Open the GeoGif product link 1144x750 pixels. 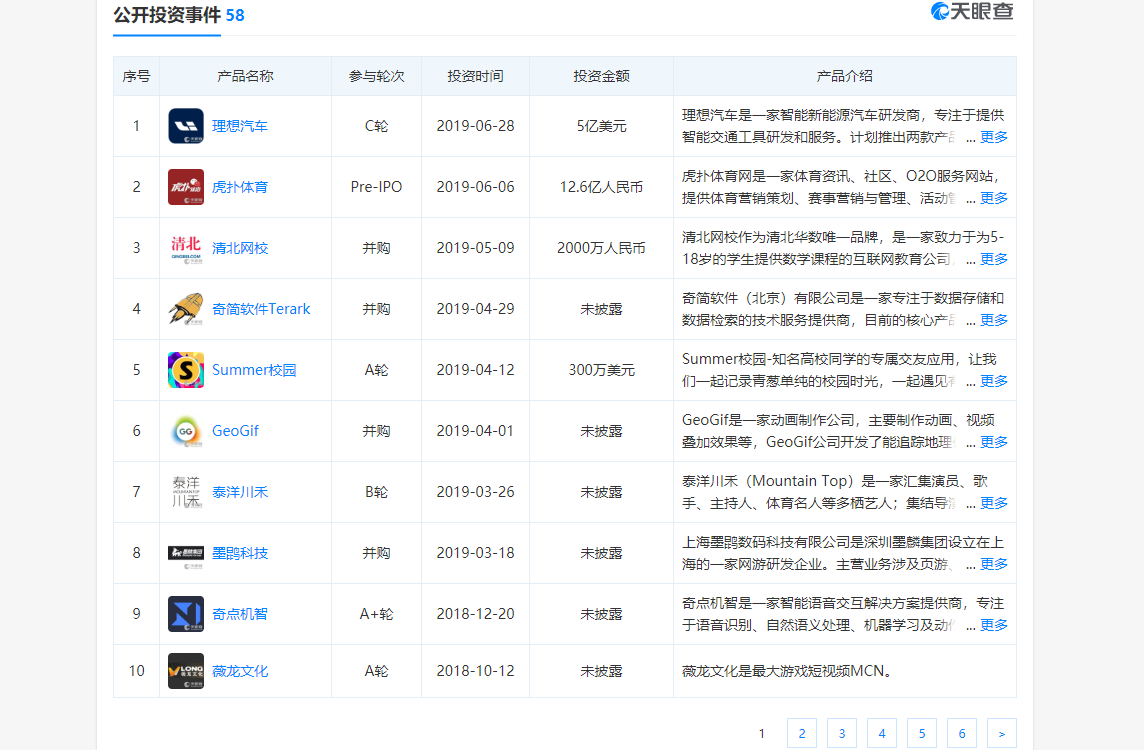click(x=235, y=431)
